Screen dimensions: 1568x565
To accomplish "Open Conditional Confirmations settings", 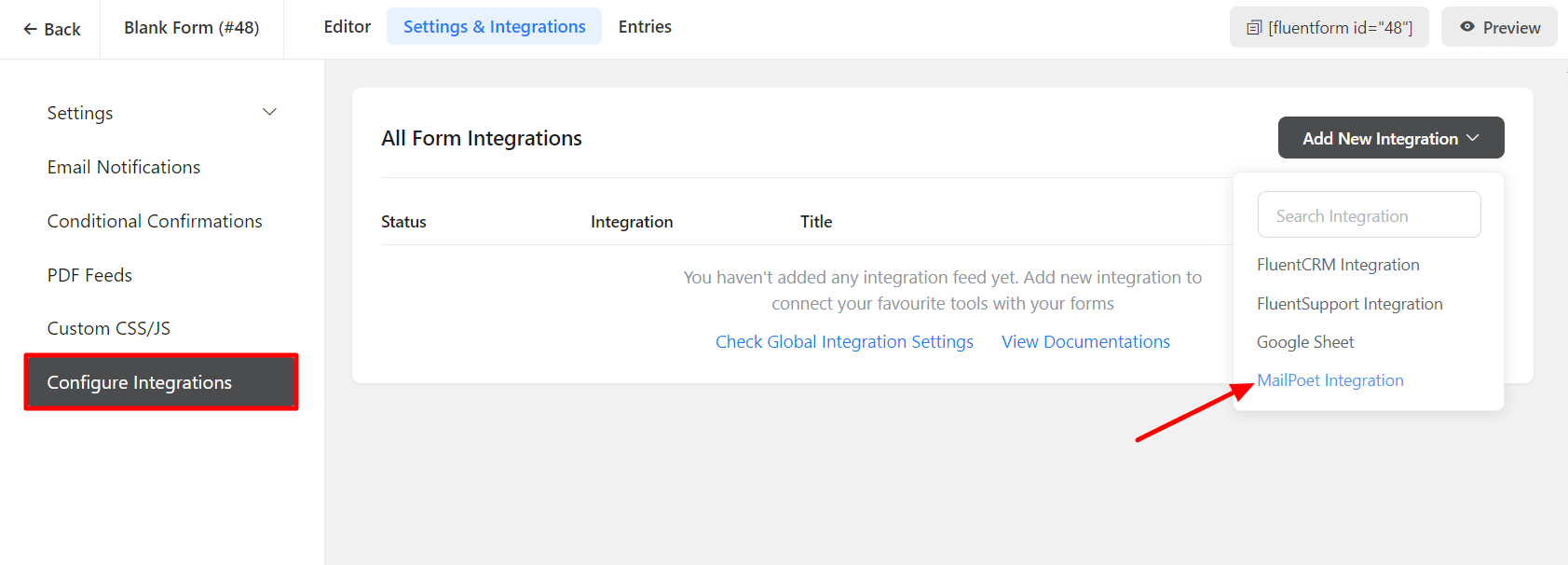I will (155, 221).
